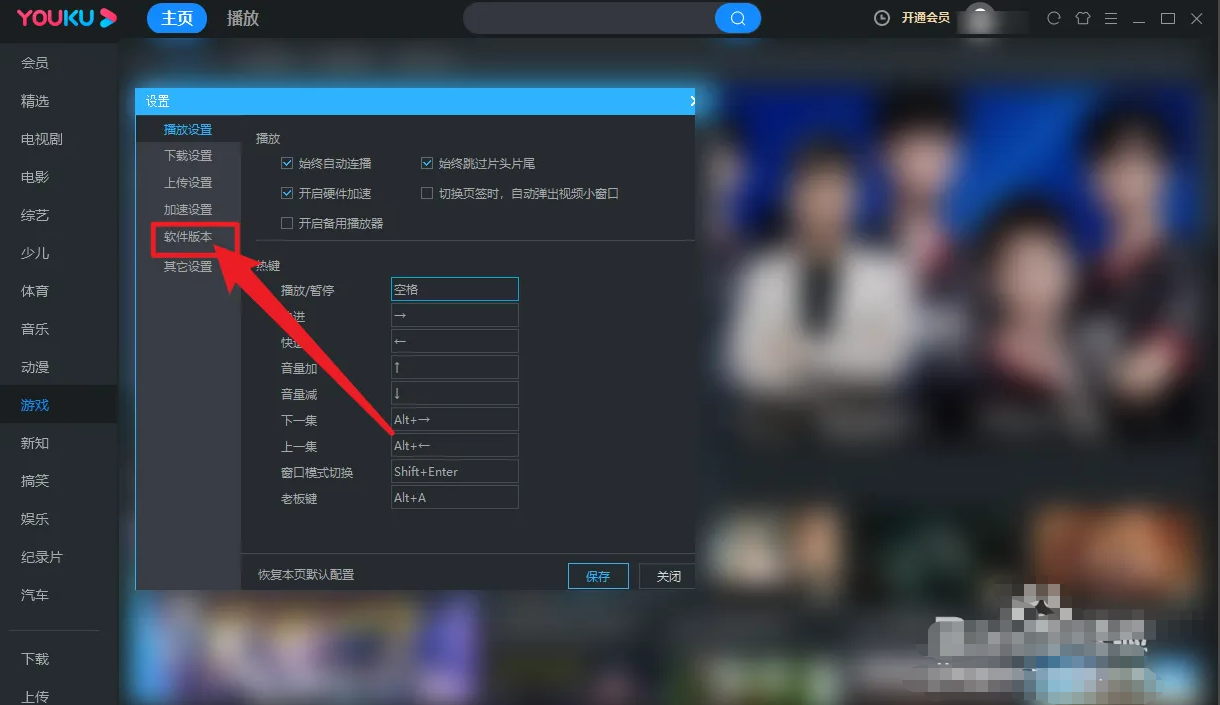Toggle 开启硬件加速 checkbox
Viewport: 1220px width, 705px height.
coord(288,193)
